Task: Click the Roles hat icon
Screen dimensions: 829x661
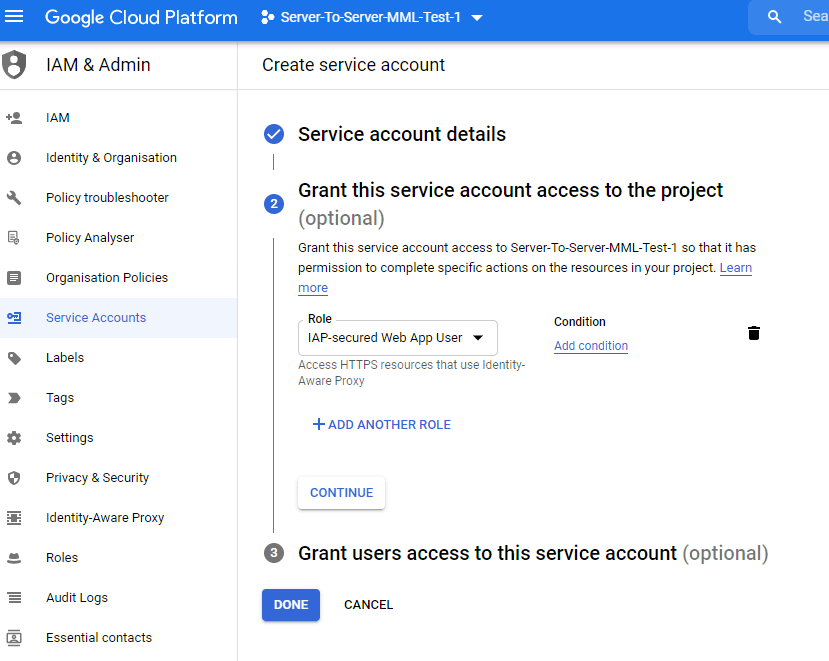Action: 14,558
